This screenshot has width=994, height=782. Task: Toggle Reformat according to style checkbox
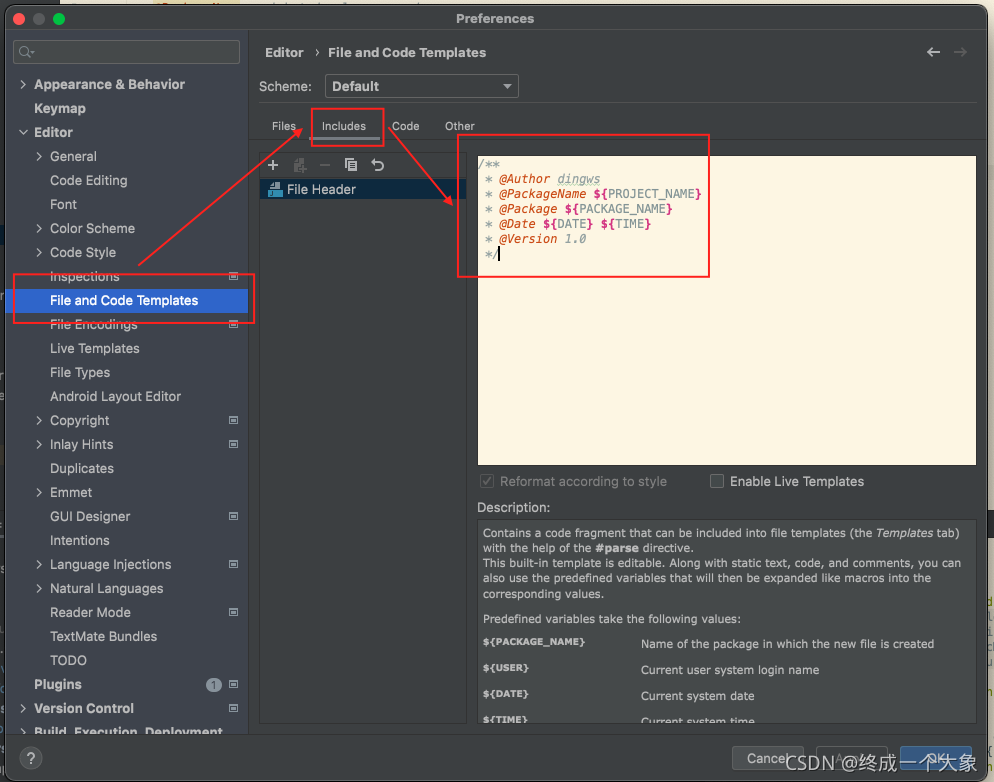point(487,481)
